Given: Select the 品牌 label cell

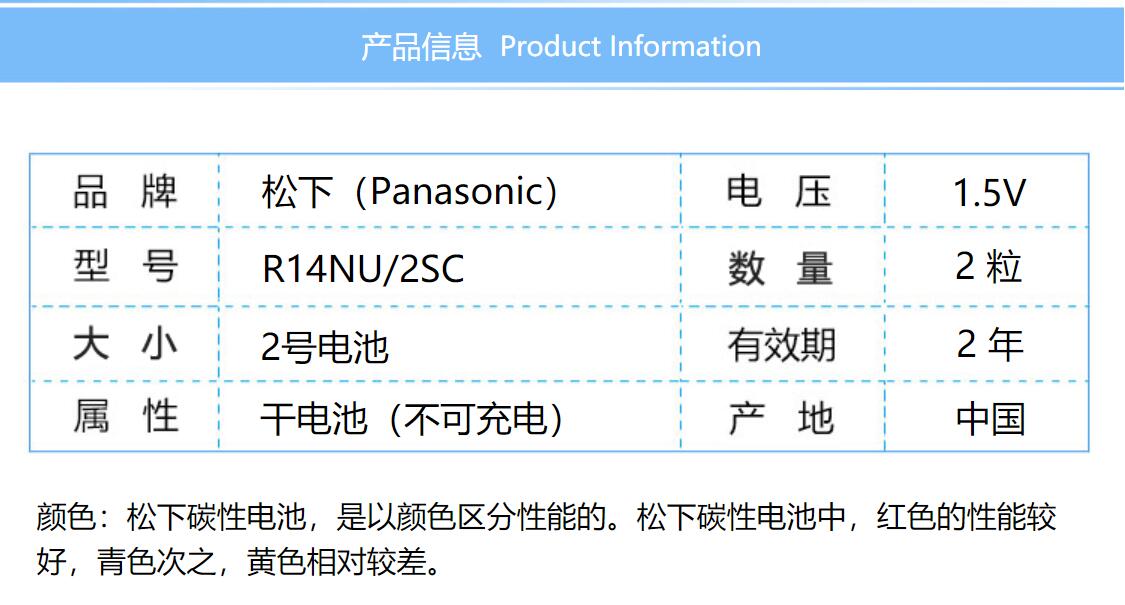Looking at the screenshot, I should pyautogui.click(x=125, y=191).
